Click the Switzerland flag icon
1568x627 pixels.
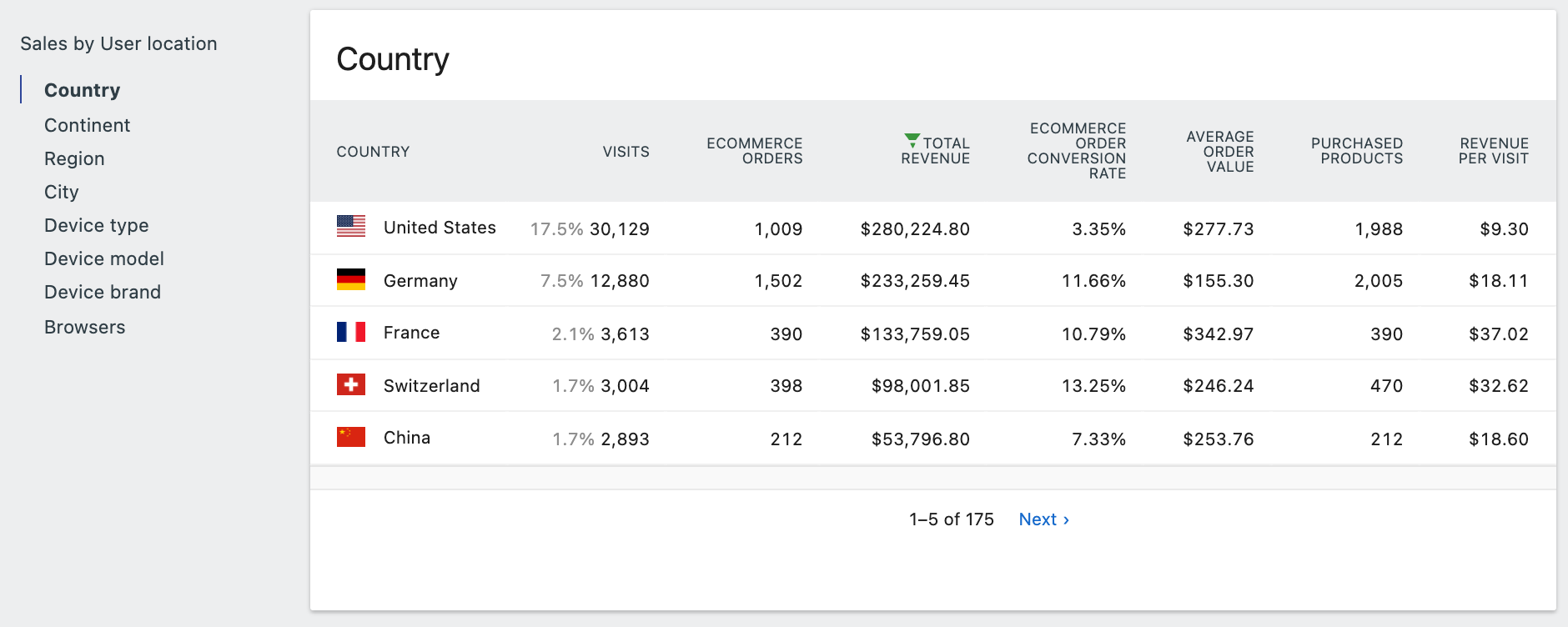tap(350, 384)
